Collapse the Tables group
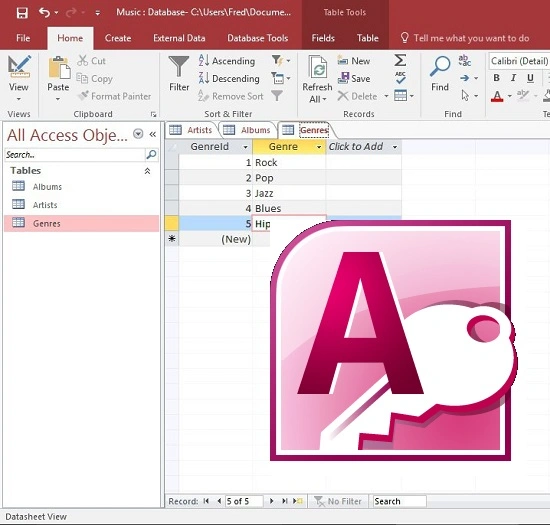The height and width of the screenshot is (525, 550). click(147, 171)
